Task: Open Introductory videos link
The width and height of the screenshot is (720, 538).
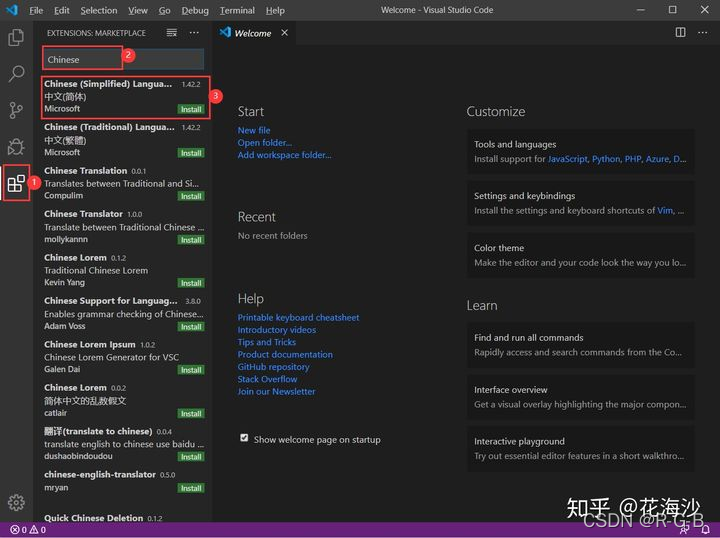Action: click(277, 330)
